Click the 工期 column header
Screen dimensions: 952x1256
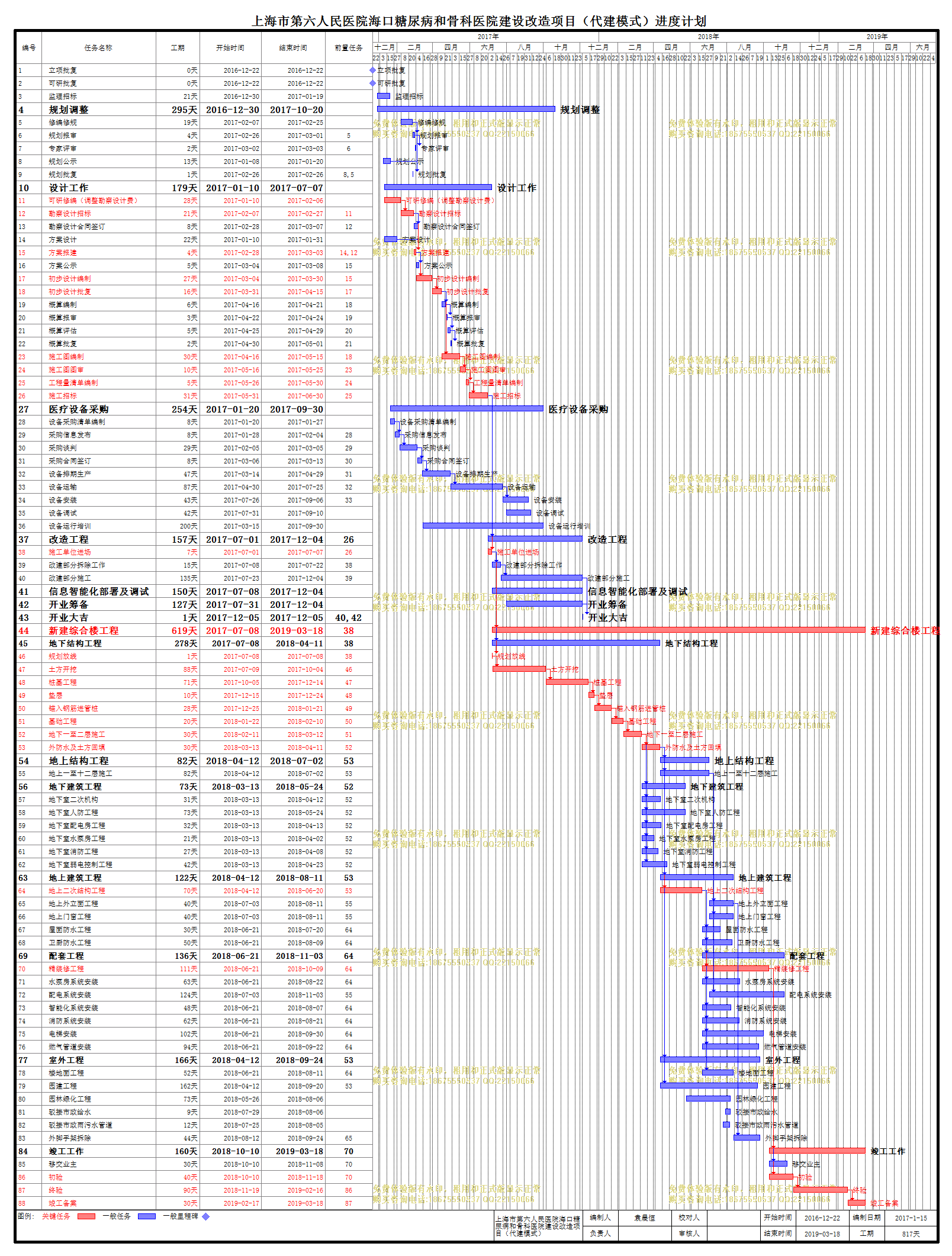(x=178, y=48)
